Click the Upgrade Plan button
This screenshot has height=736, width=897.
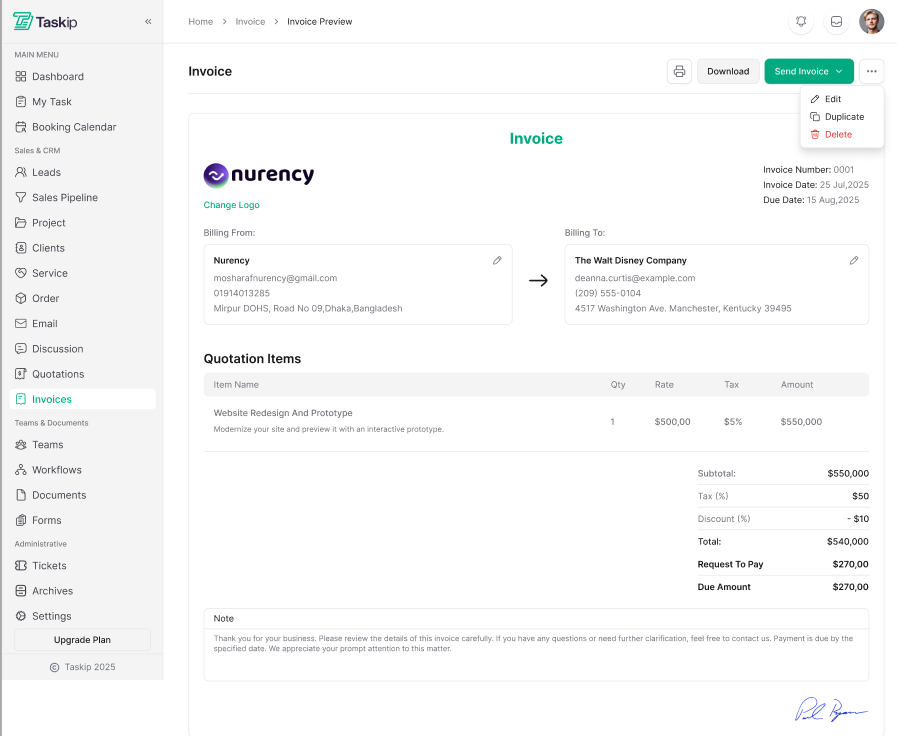pos(82,640)
